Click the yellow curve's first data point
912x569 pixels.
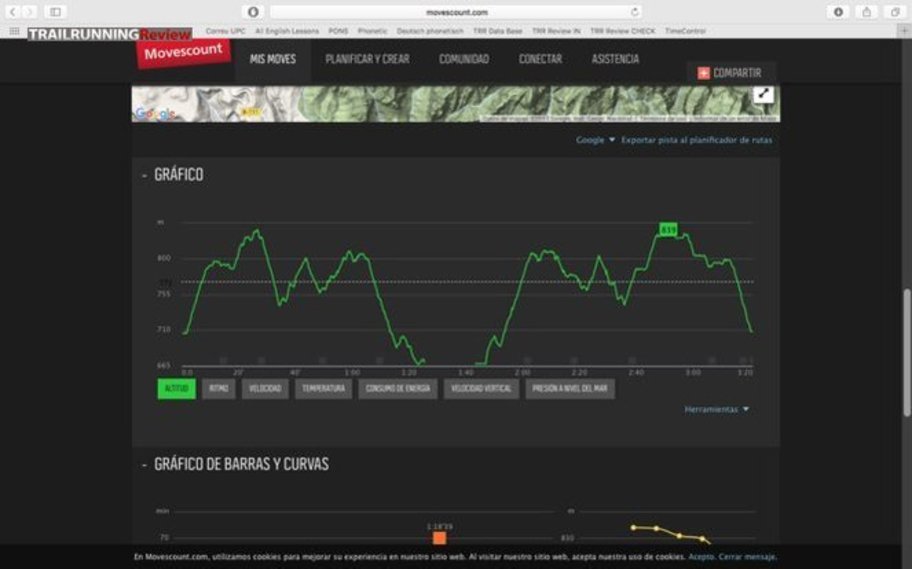pos(633,528)
